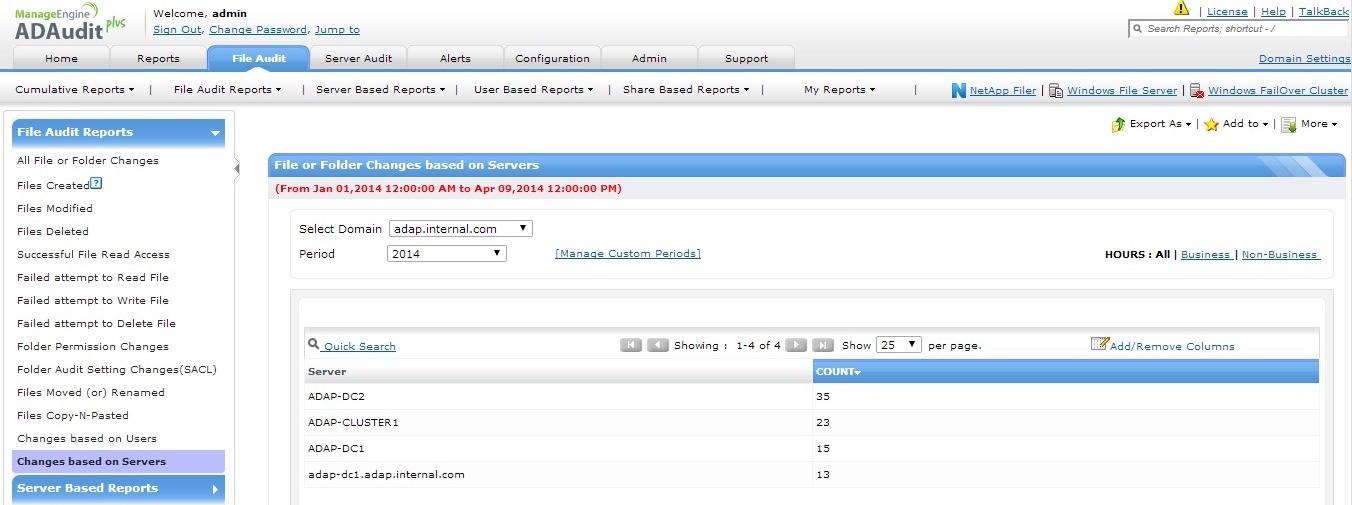The image size is (1352, 505).
Task: Expand Server Based Reports top menu
Action: (x=380, y=90)
